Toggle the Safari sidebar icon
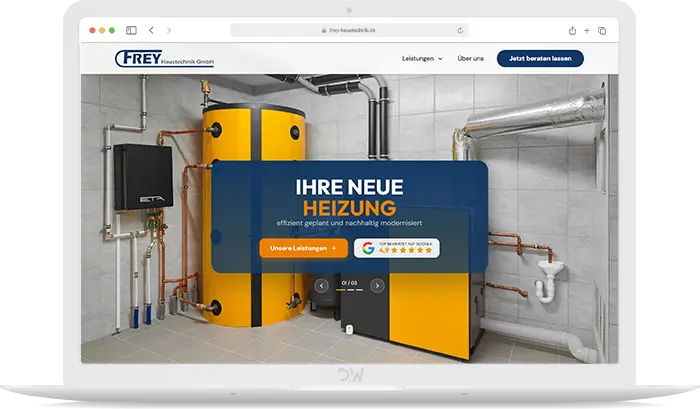 131,30
